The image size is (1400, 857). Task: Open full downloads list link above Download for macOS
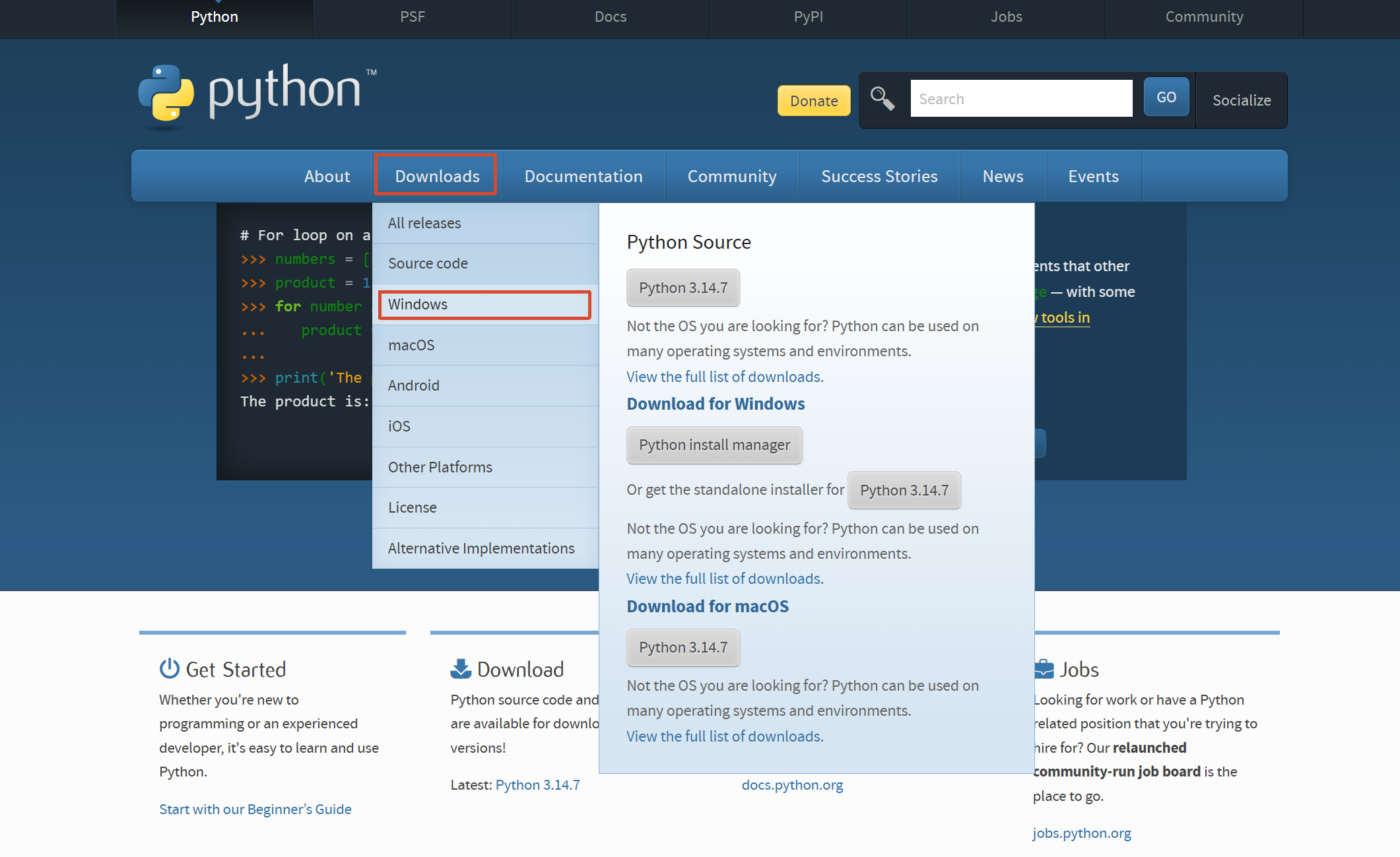click(x=725, y=579)
